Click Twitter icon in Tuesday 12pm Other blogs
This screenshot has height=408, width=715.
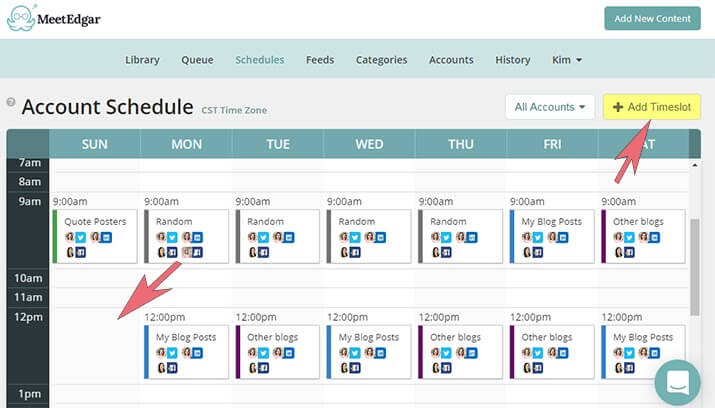coord(264,353)
